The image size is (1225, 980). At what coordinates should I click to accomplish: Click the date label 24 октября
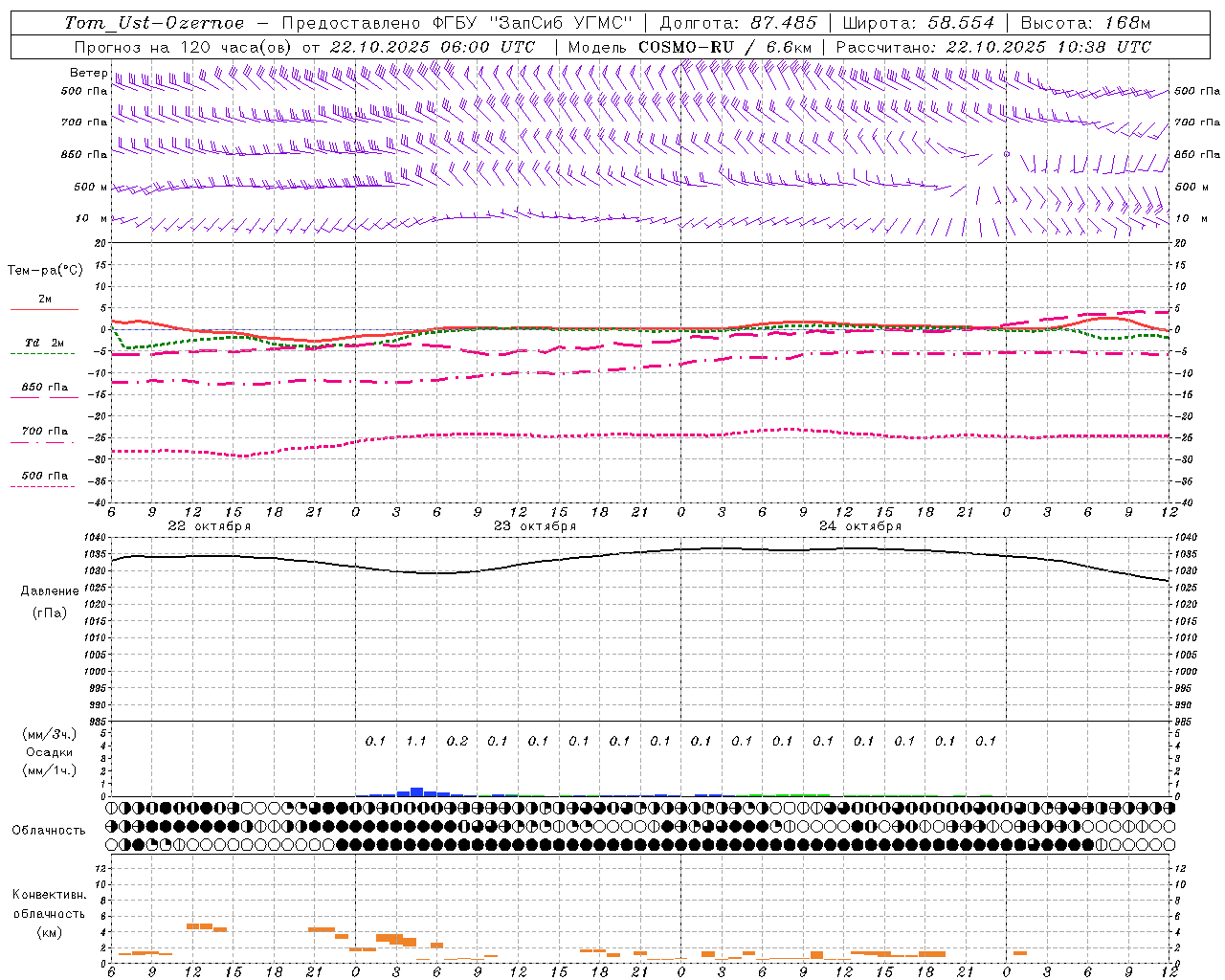pyautogui.click(x=860, y=526)
